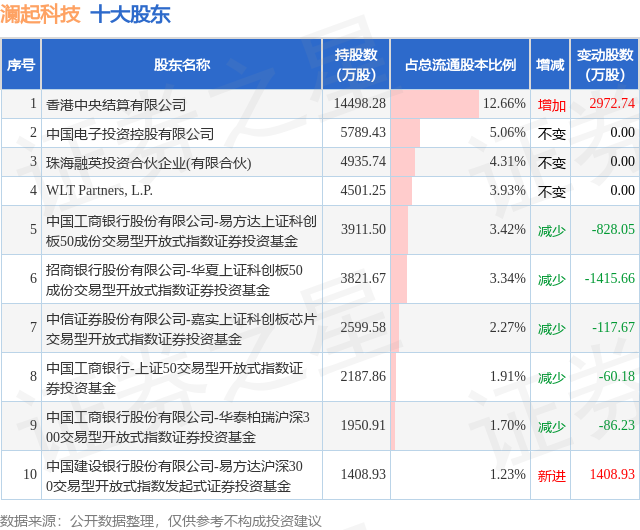The image size is (640, 530).
Task: Click change value -828.05
Action: 613,229
